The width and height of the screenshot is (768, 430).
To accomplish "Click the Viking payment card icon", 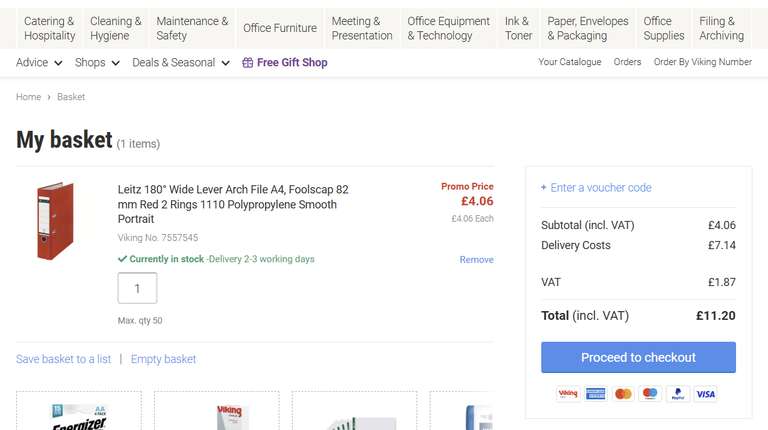I will (x=568, y=394).
